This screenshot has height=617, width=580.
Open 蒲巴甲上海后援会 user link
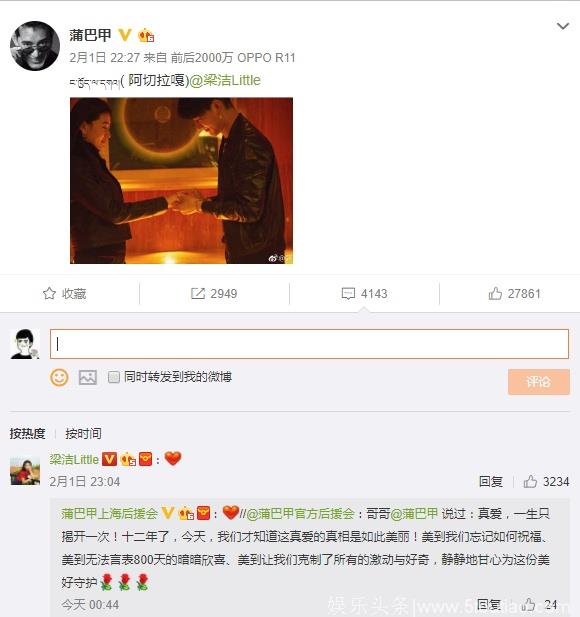(x=109, y=514)
